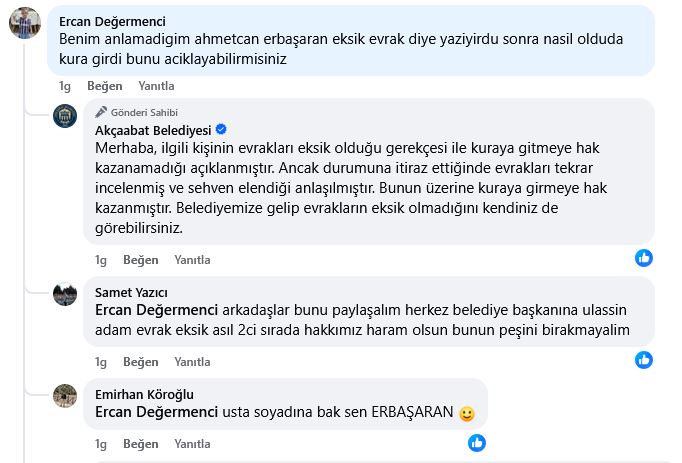Click the 1g timestamp under Emirhan's comment

click(x=100, y=444)
